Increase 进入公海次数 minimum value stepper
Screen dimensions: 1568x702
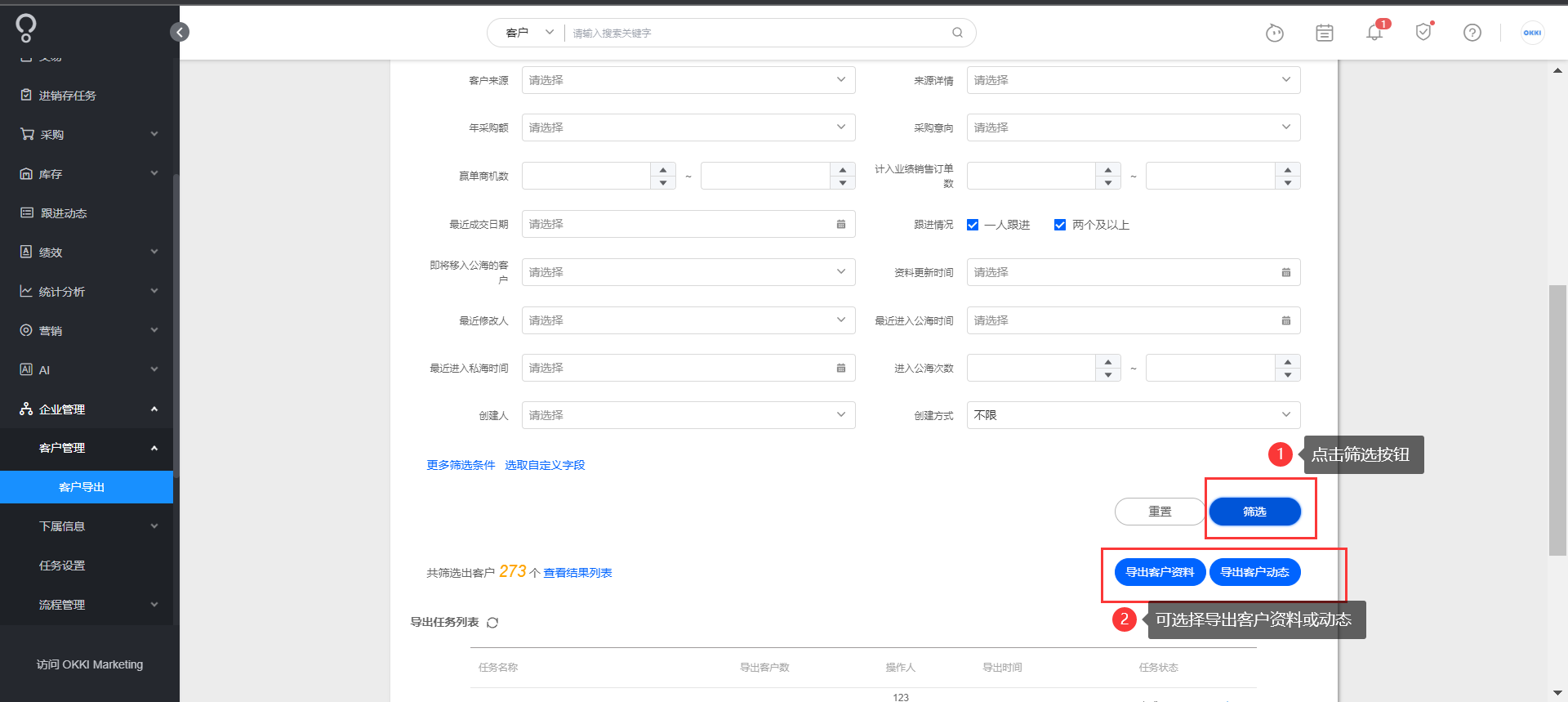point(1108,362)
